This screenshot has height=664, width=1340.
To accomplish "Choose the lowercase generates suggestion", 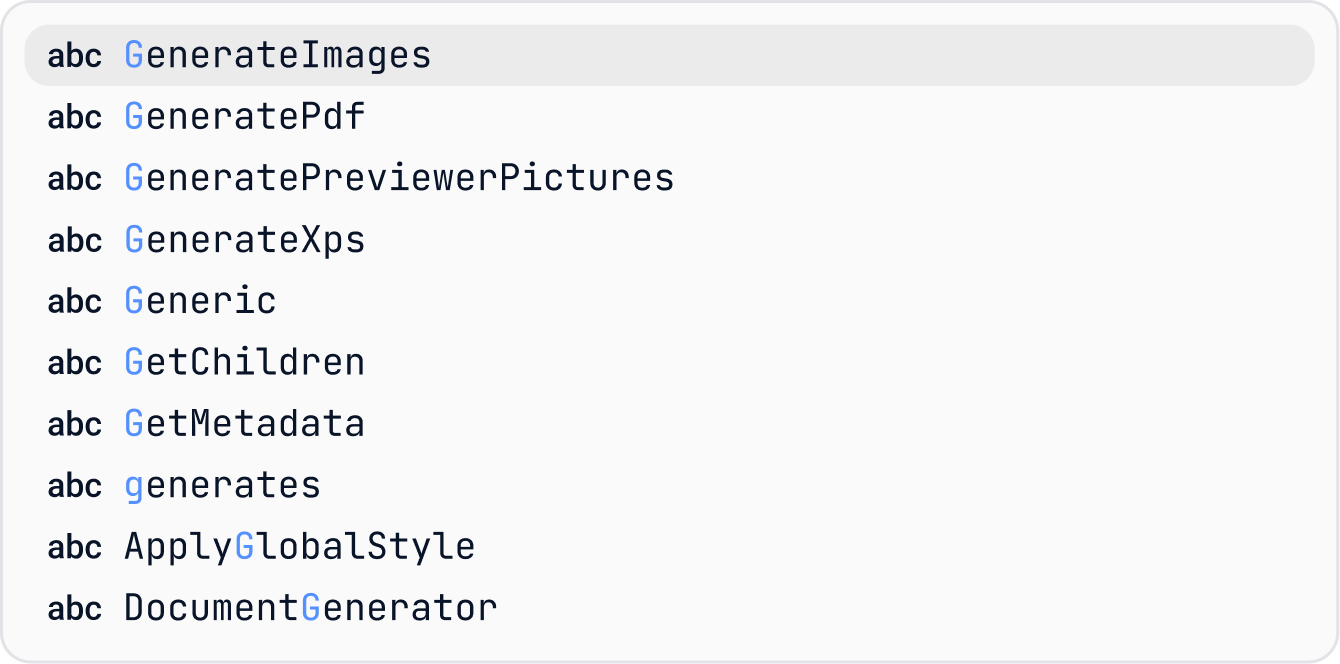I will pyautogui.click(x=669, y=485).
